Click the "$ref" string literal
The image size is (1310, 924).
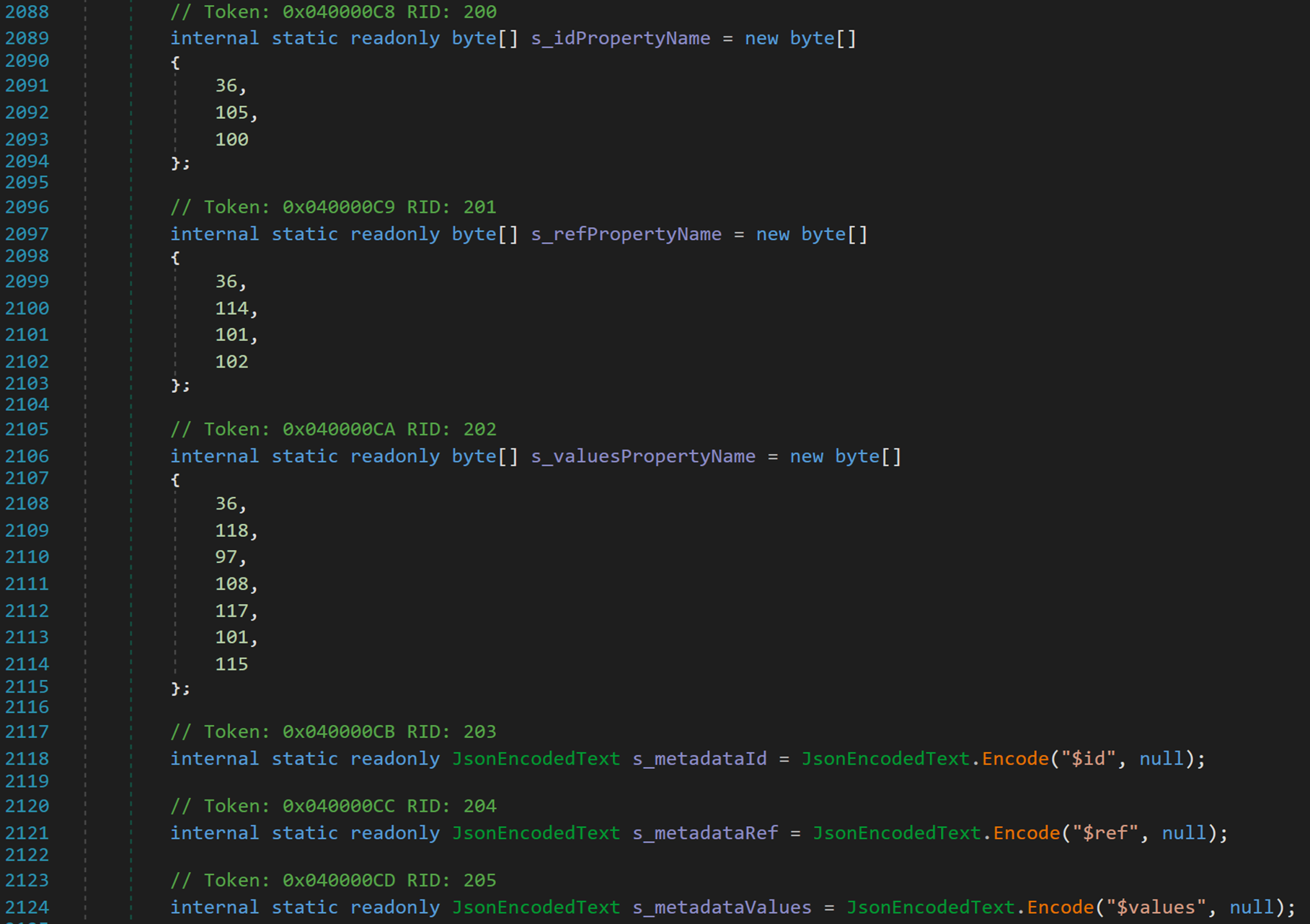pos(1105,833)
